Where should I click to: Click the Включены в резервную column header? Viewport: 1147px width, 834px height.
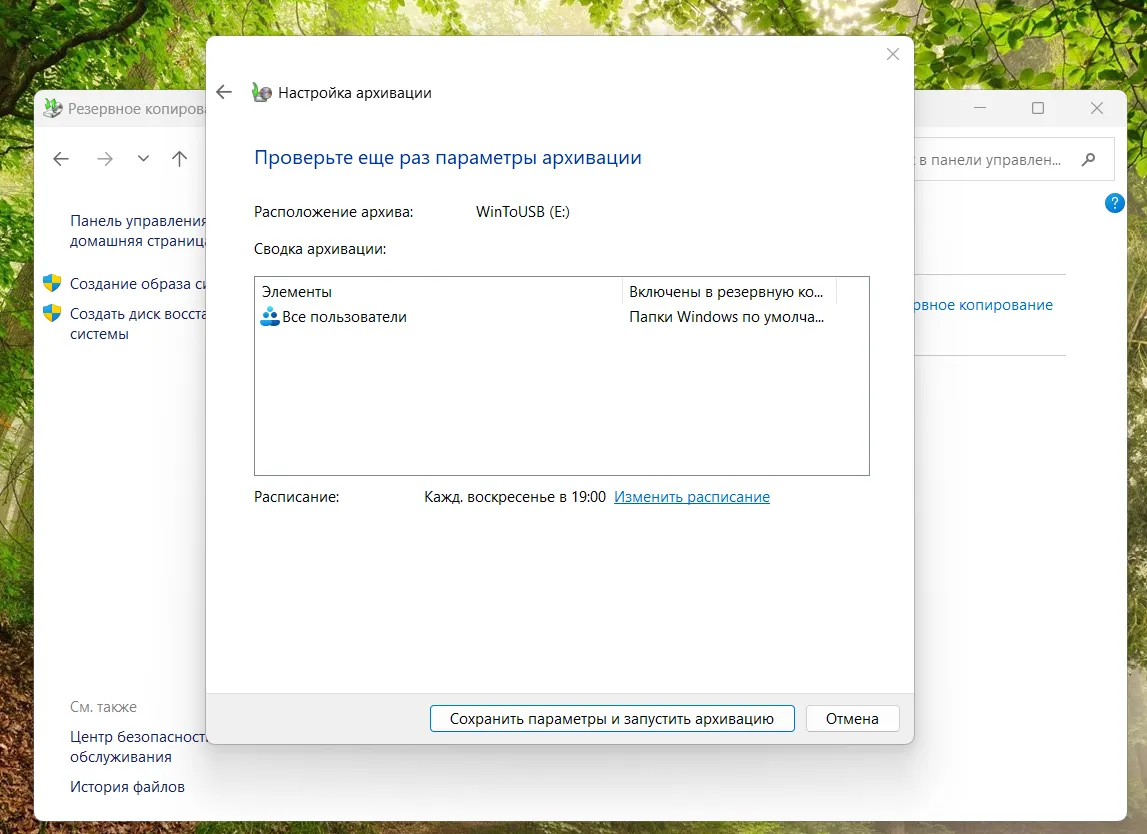click(x=727, y=291)
